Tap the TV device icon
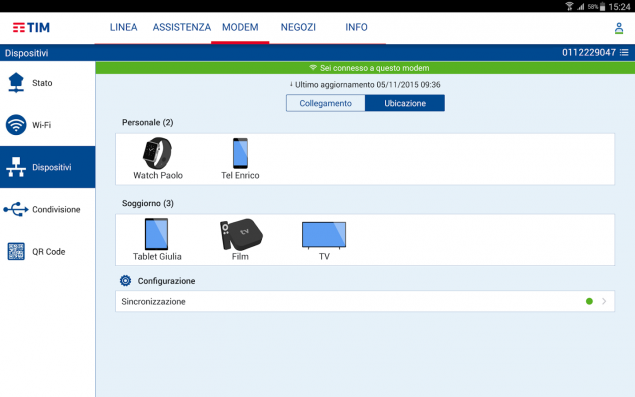The image size is (635, 397). click(324, 235)
